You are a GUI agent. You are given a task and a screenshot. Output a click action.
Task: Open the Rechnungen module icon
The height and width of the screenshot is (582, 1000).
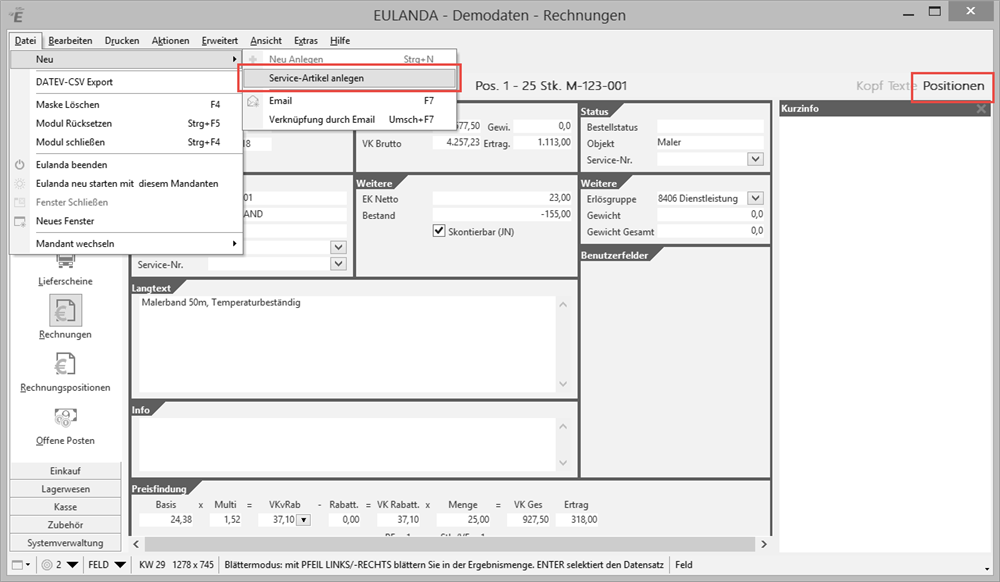pos(65,310)
